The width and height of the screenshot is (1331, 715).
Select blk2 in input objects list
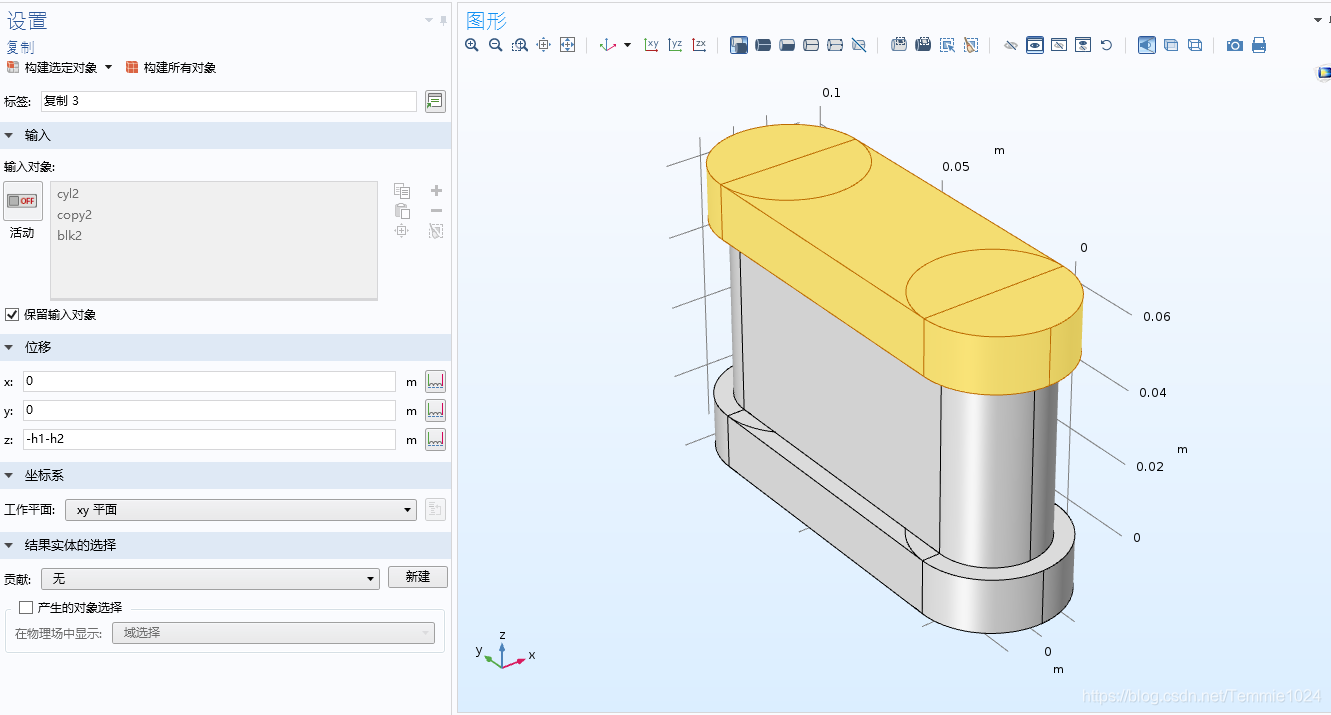coord(69,236)
